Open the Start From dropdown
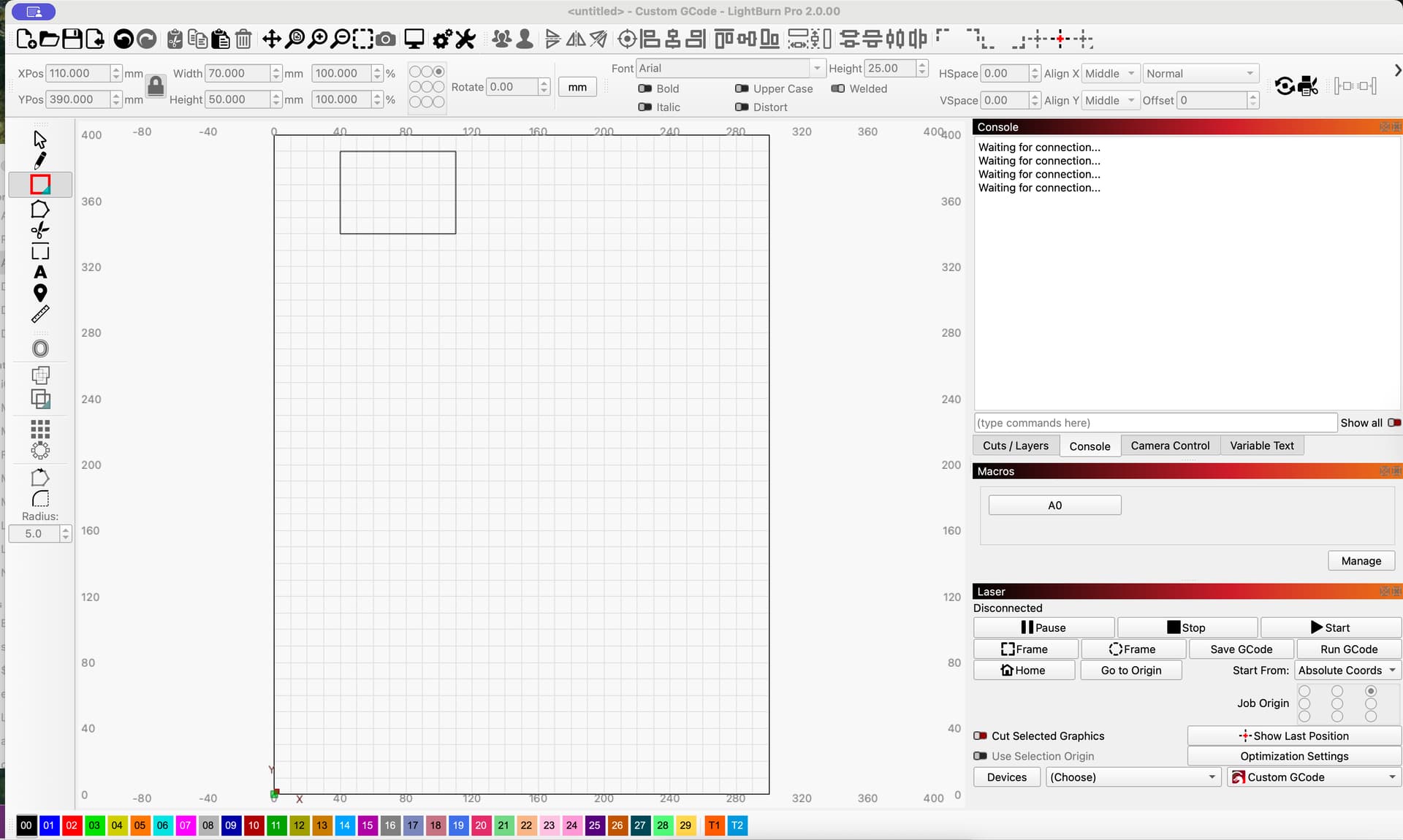Image resolution: width=1403 pixels, height=840 pixels. point(1347,671)
